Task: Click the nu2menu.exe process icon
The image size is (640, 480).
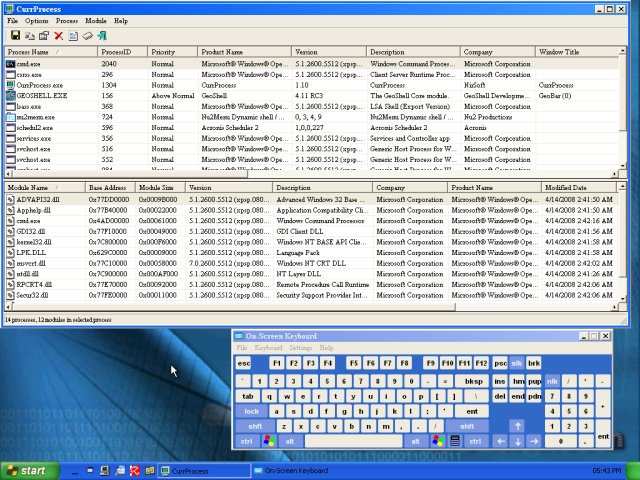Action: (x=11, y=117)
